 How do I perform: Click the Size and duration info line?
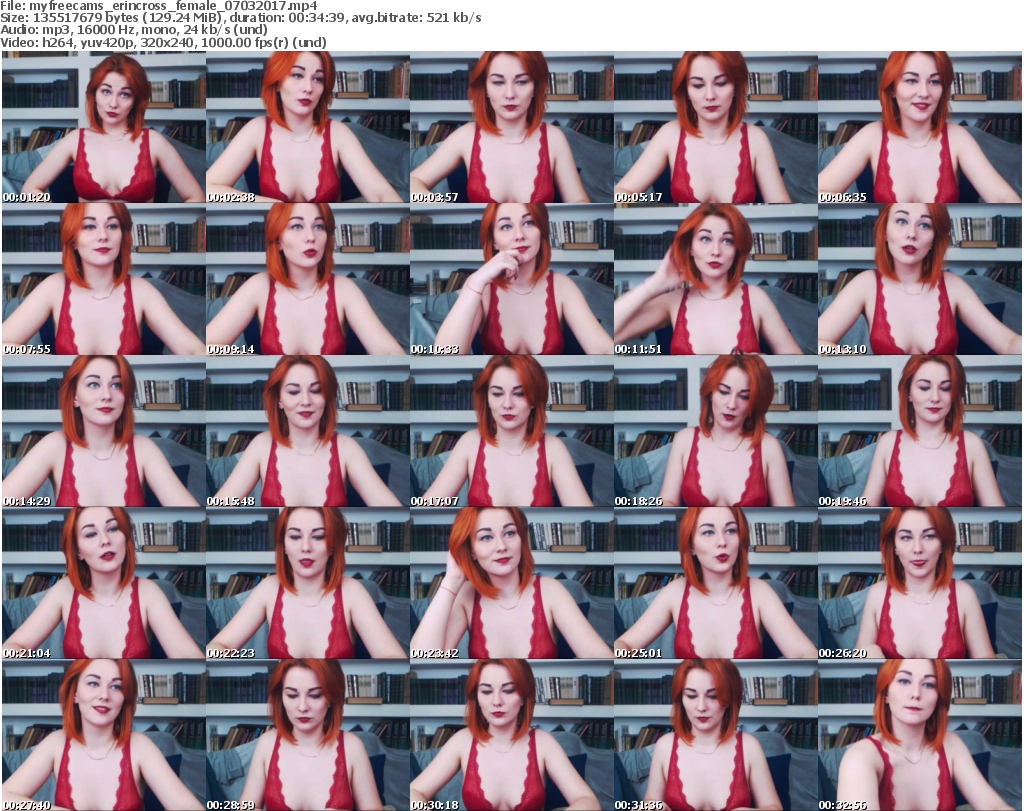(x=241, y=18)
